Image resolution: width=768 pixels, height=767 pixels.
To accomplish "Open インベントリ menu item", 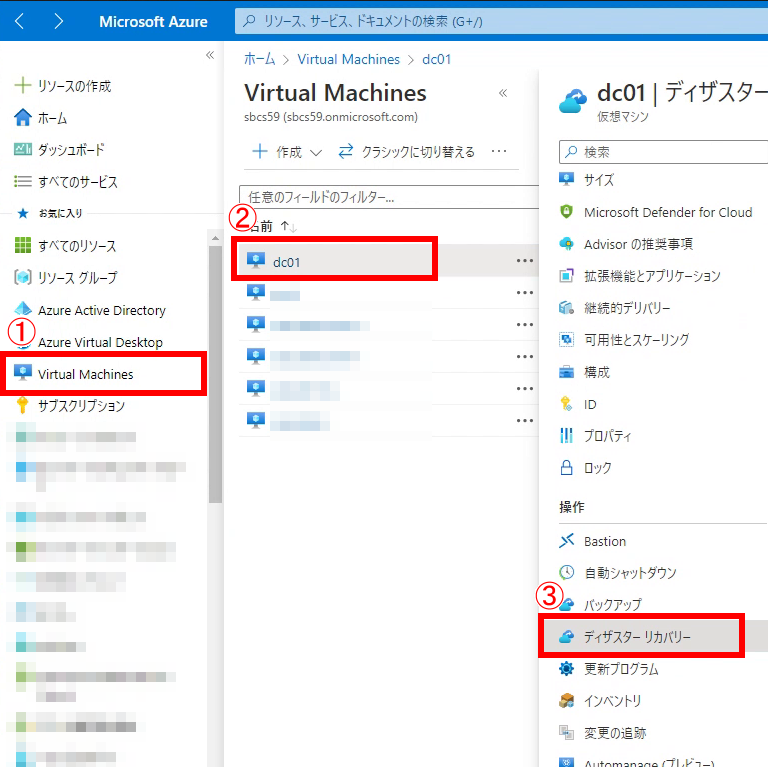I will coord(600,701).
